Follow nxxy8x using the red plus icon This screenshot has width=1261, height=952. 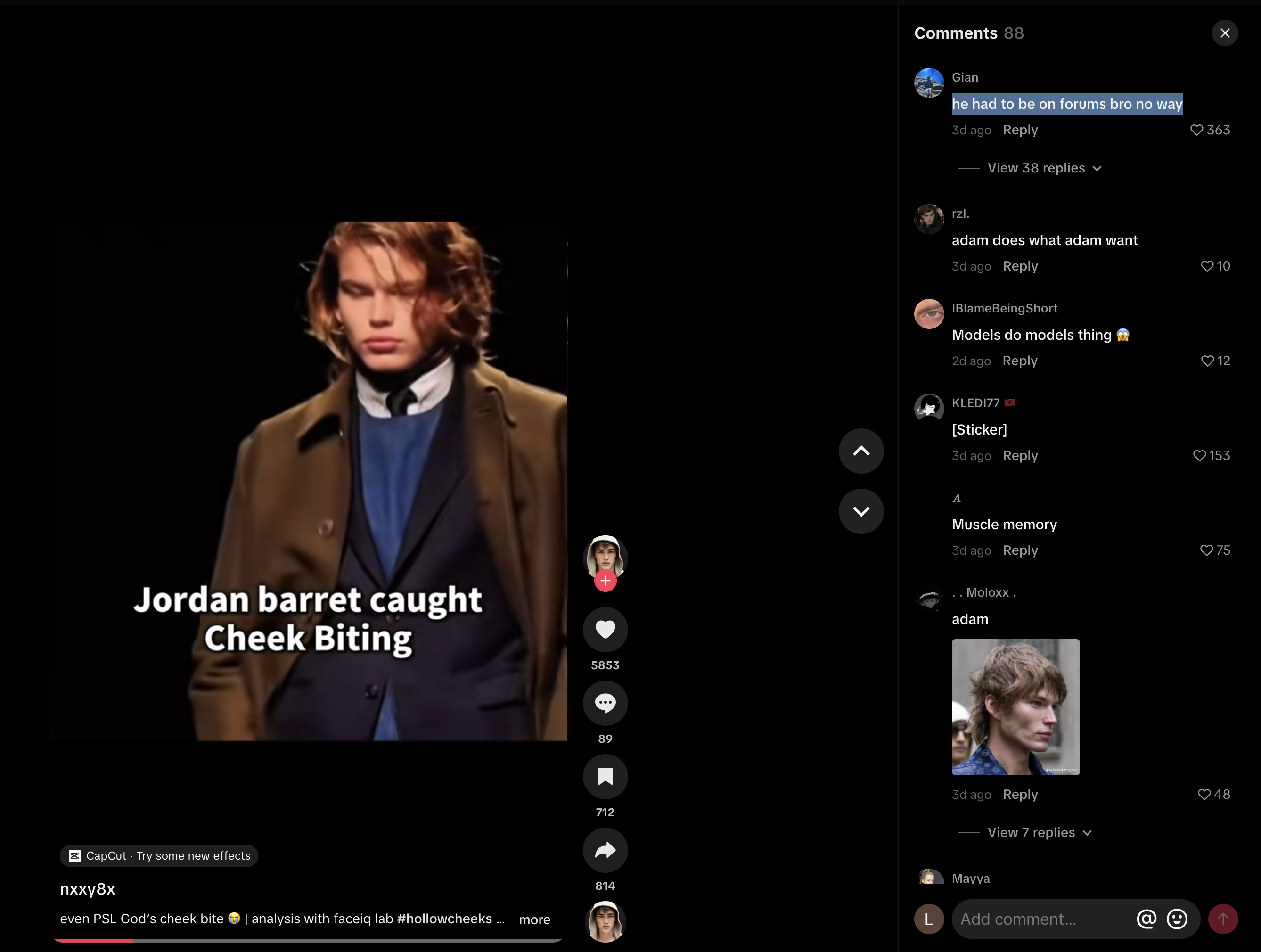pyautogui.click(x=605, y=580)
